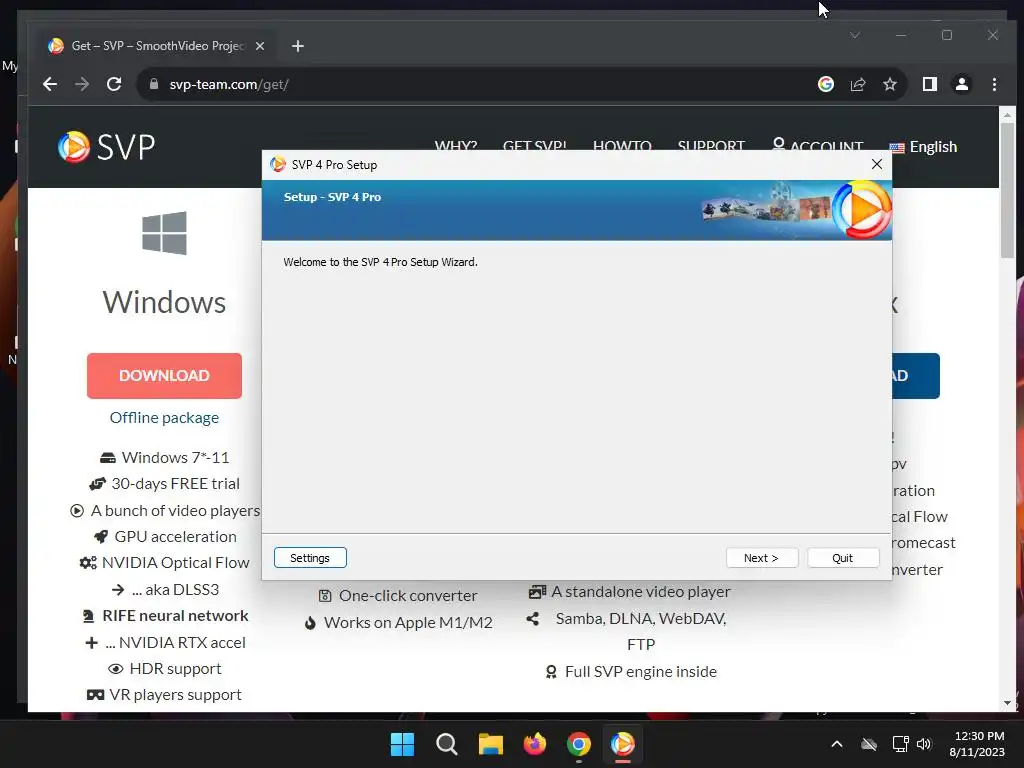
Task: Click 'NVIDIA Optical Flow' feature text
Action: (x=176, y=563)
